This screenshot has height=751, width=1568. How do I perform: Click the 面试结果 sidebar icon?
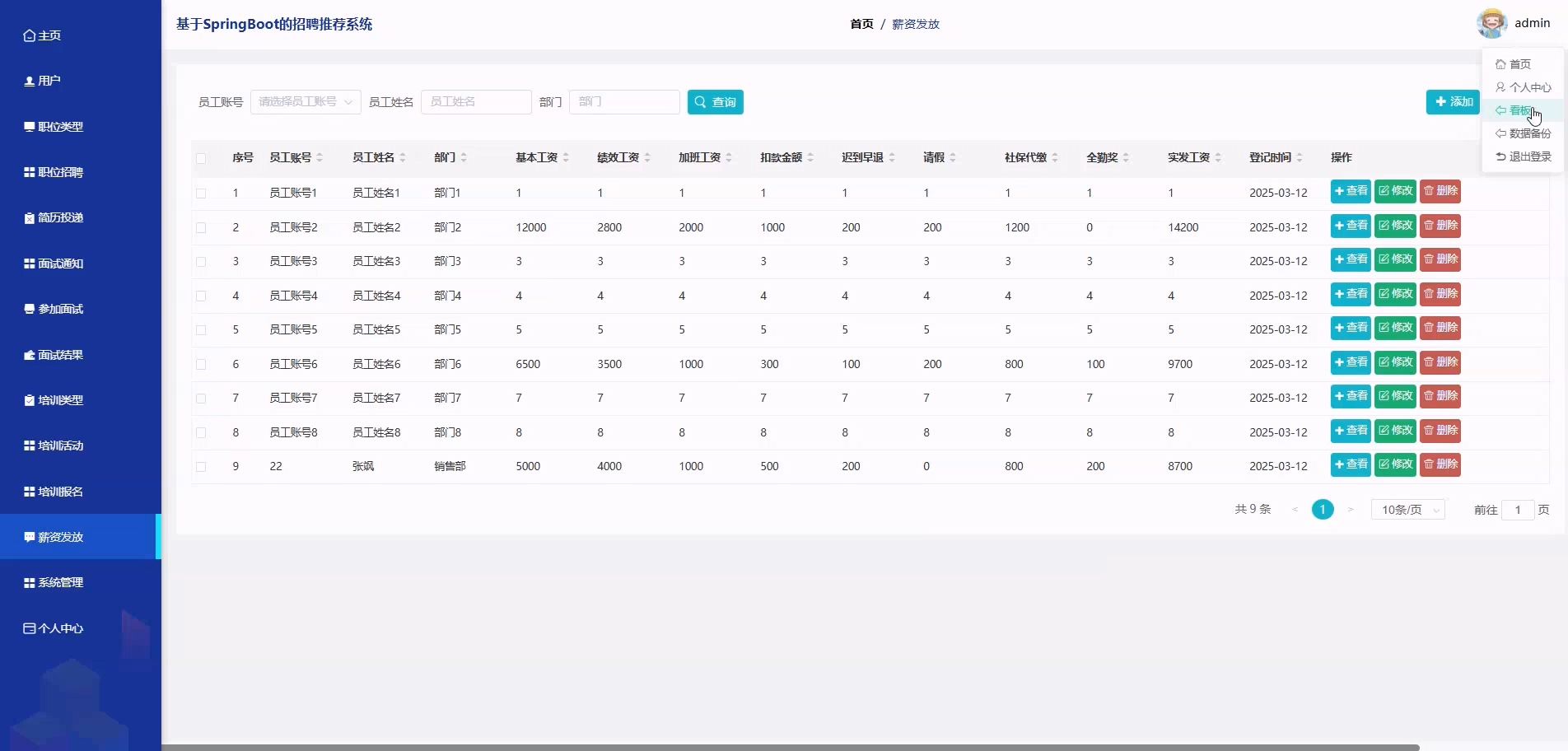point(30,355)
